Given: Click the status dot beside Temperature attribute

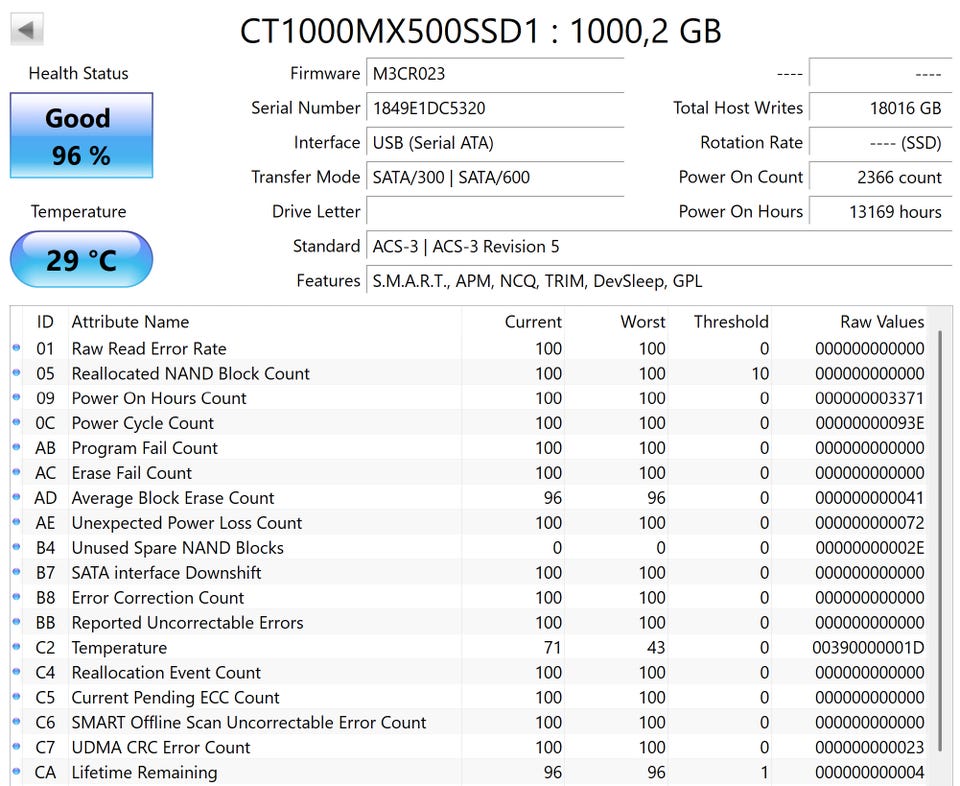Looking at the screenshot, I should pos(16,648).
